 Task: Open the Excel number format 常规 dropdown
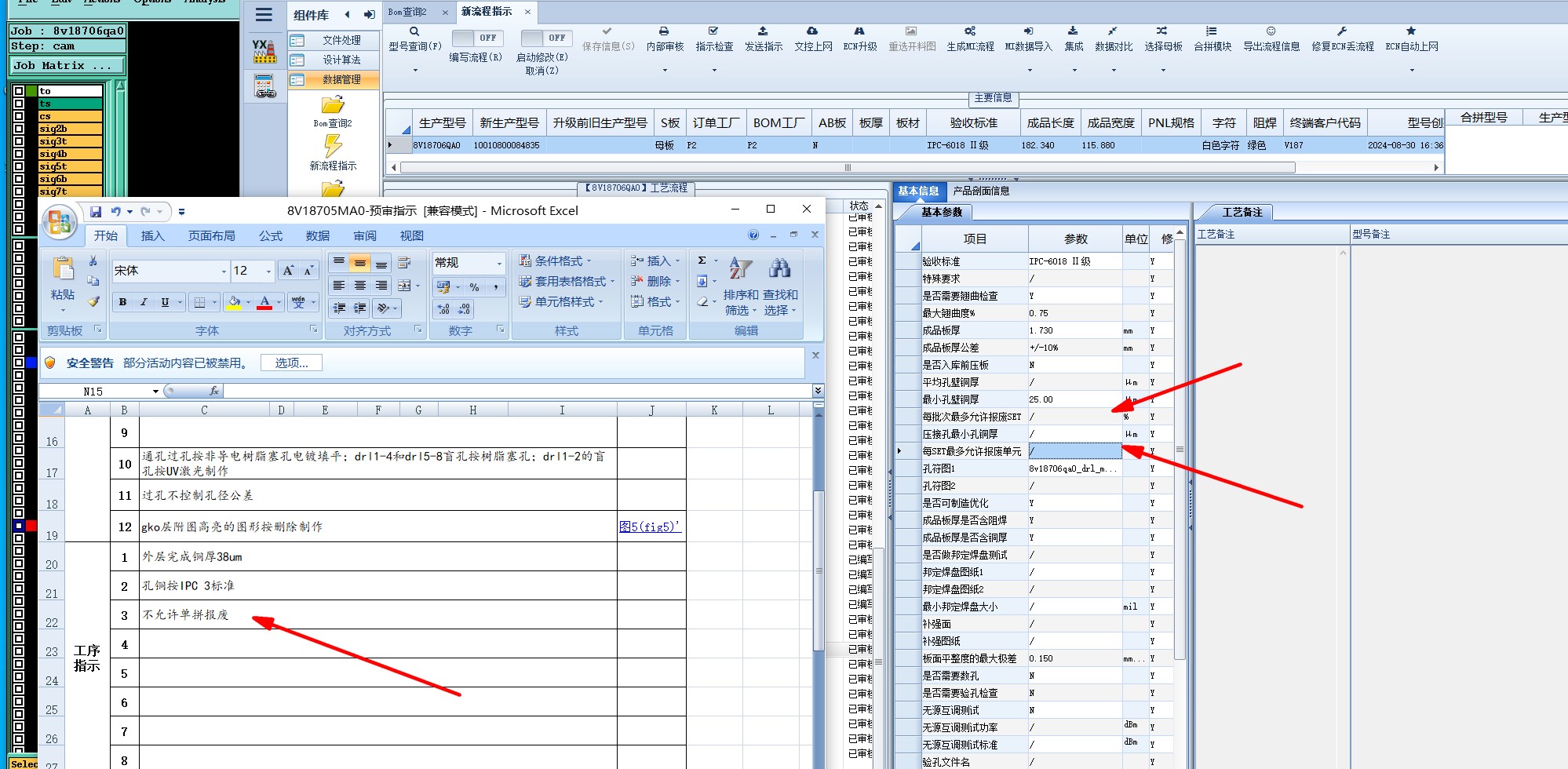498,263
